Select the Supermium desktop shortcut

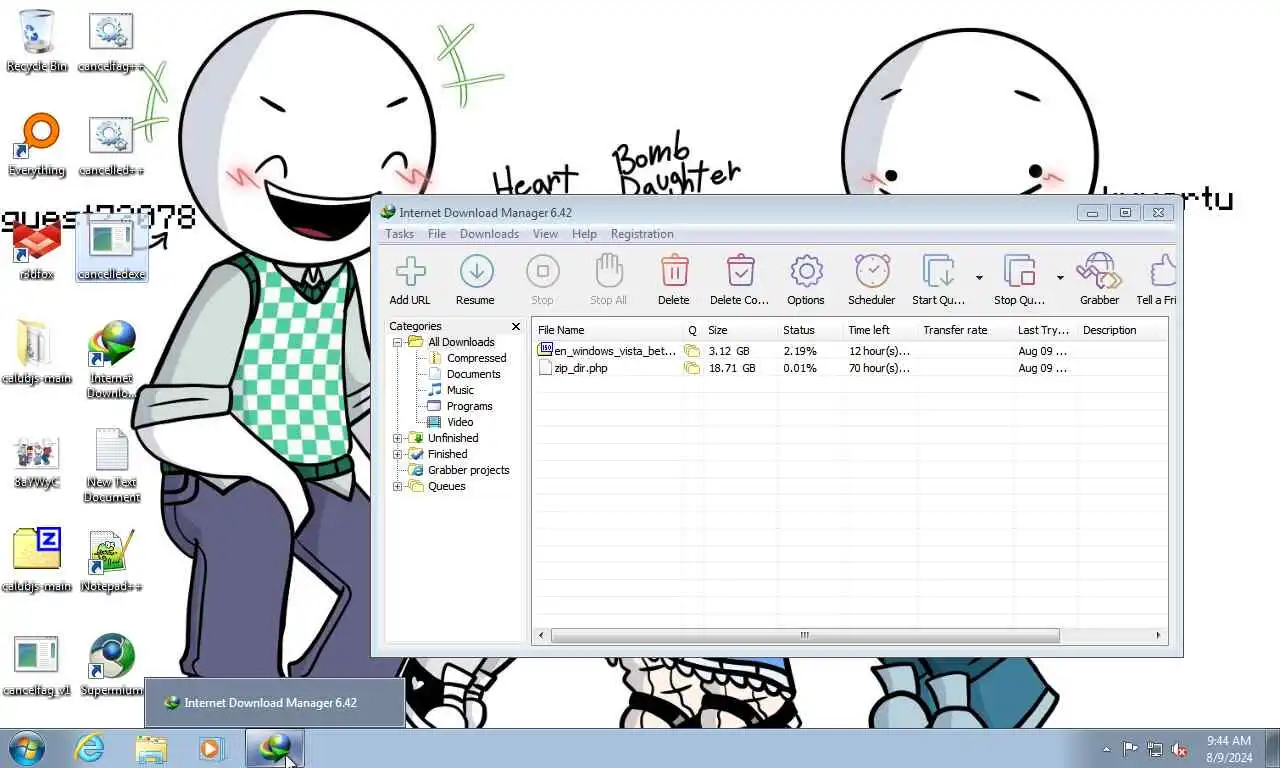click(x=111, y=665)
